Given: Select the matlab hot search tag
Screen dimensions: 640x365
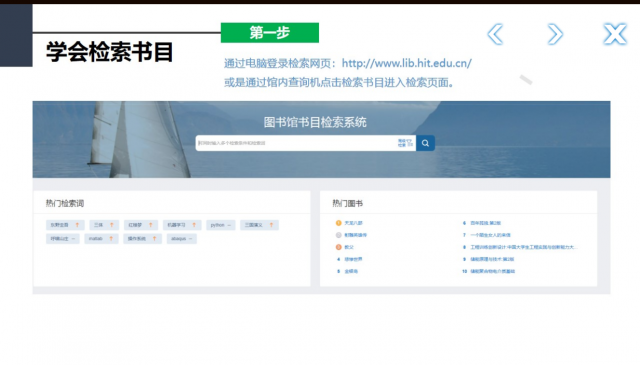Looking at the screenshot, I should click(x=101, y=239).
